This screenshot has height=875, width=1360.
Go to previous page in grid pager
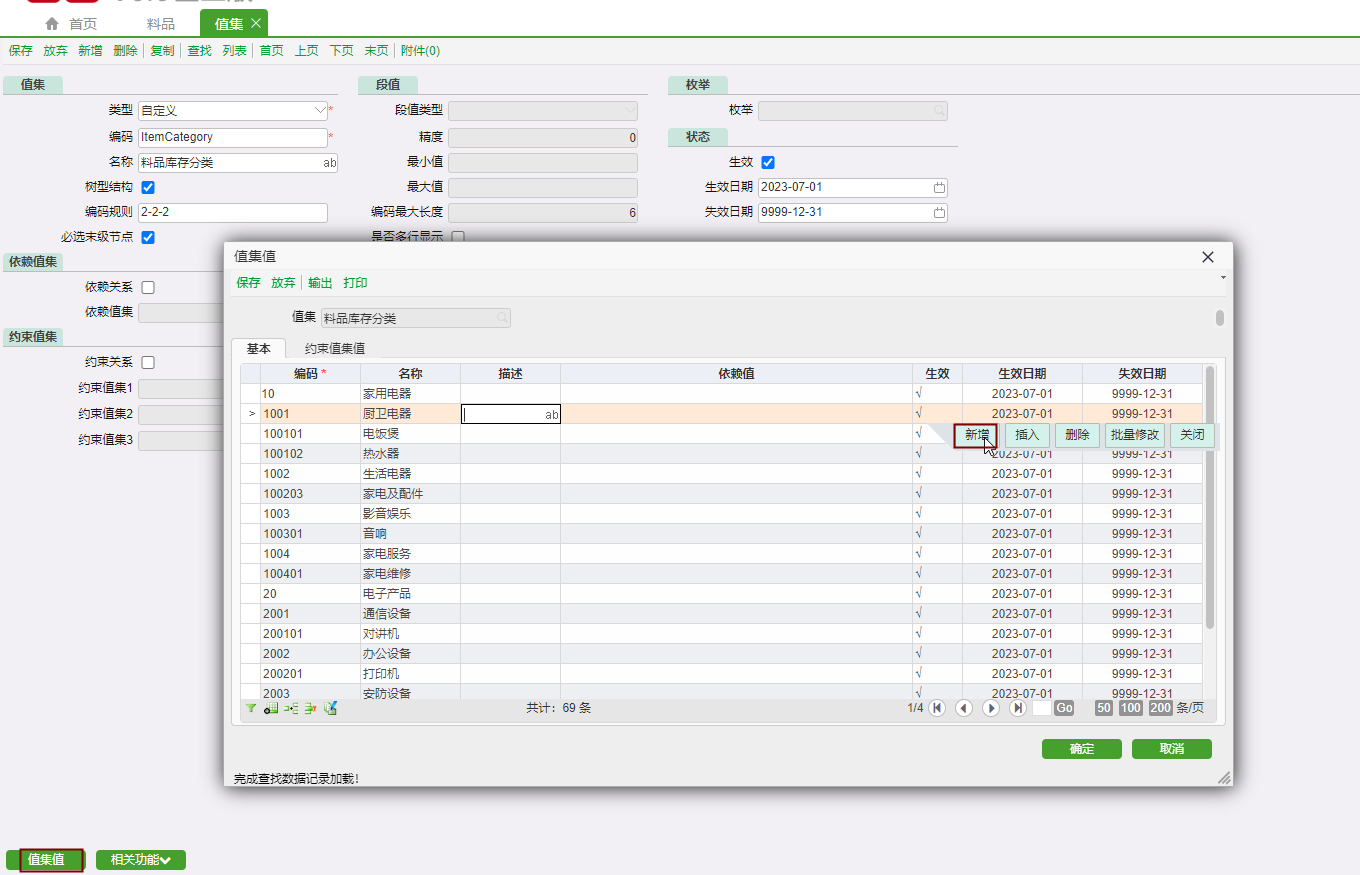click(964, 708)
